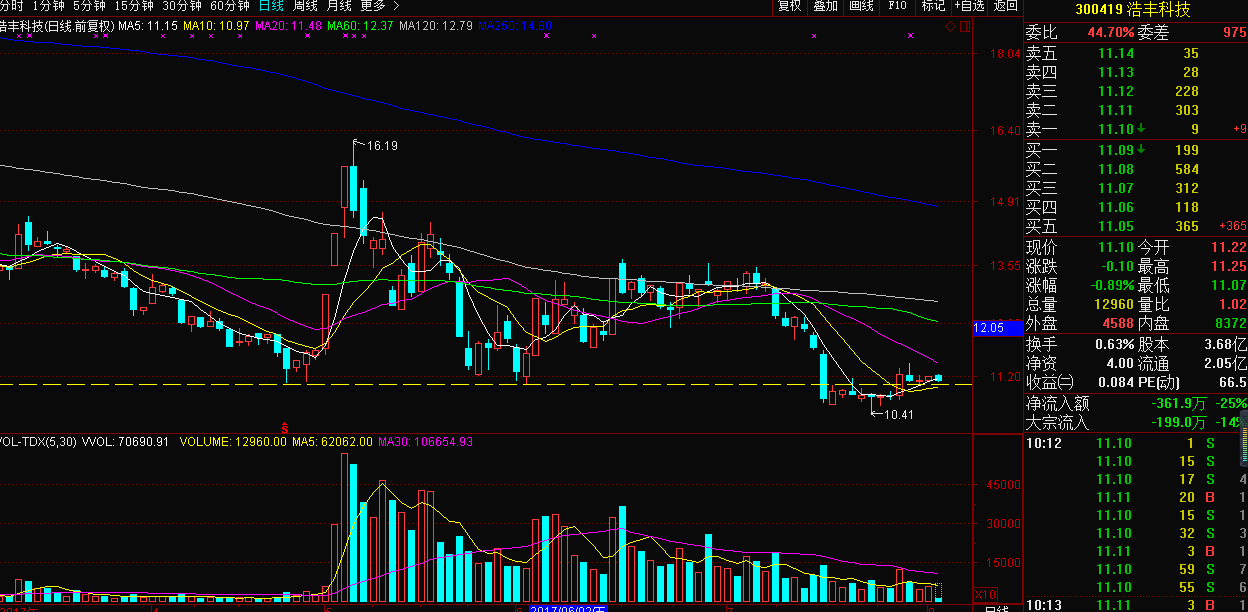Click the 10.41 low price annotation

click(x=898, y=414)
